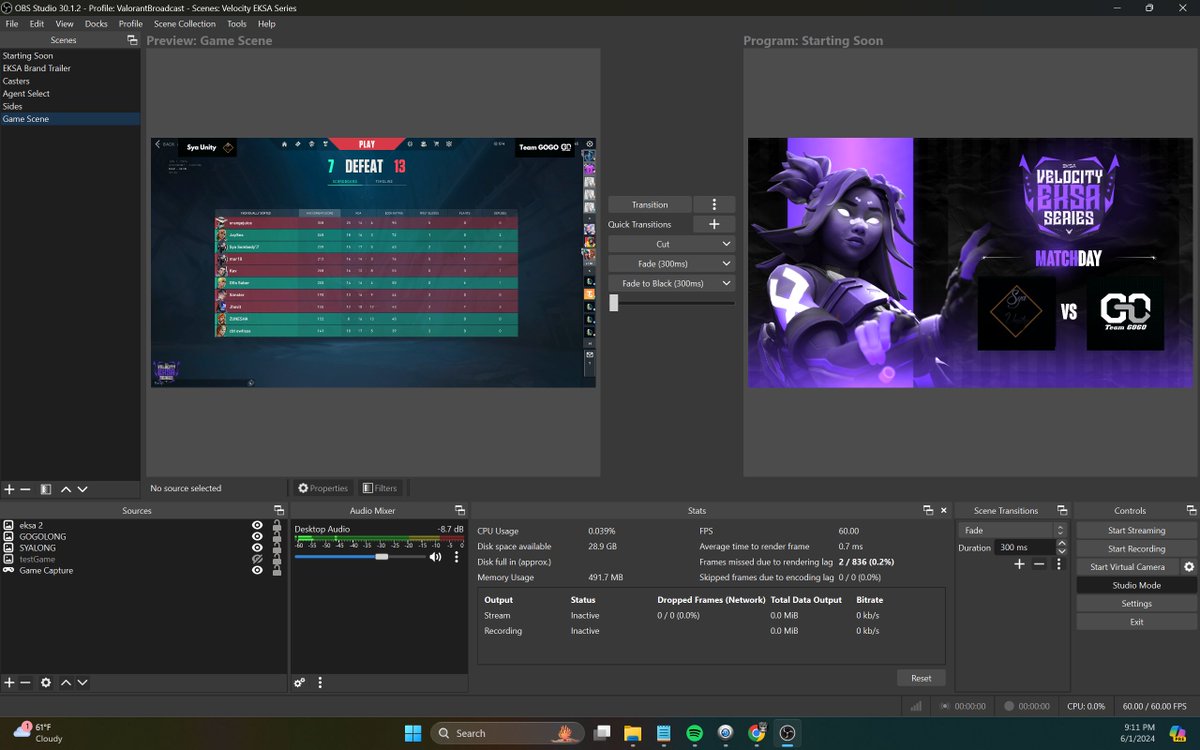The image size is (1200, 750).
Task: Hide the eksa 2 source
Action: tap(257, 525)
